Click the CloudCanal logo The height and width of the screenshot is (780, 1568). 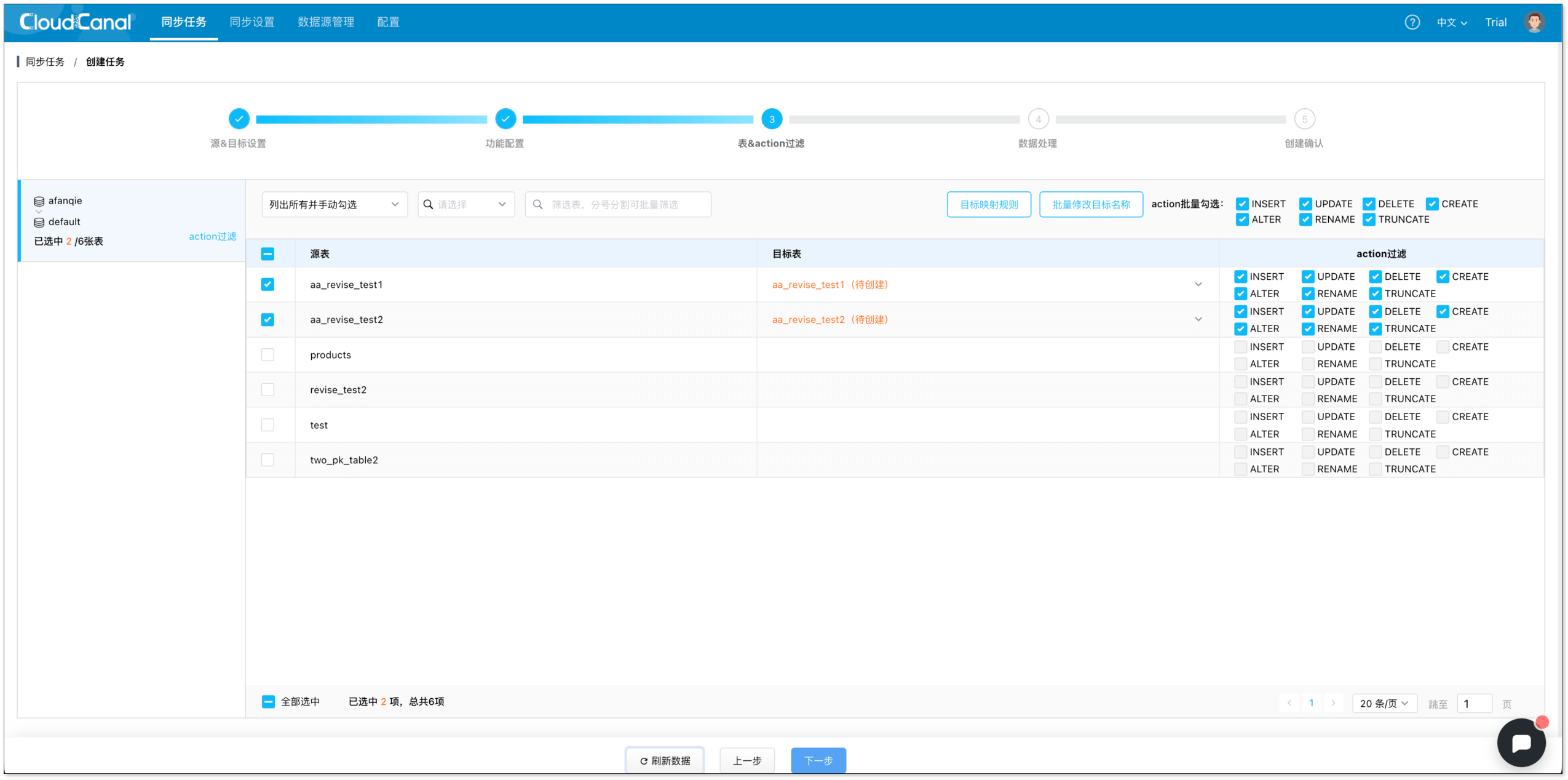[x=76, y=22]
